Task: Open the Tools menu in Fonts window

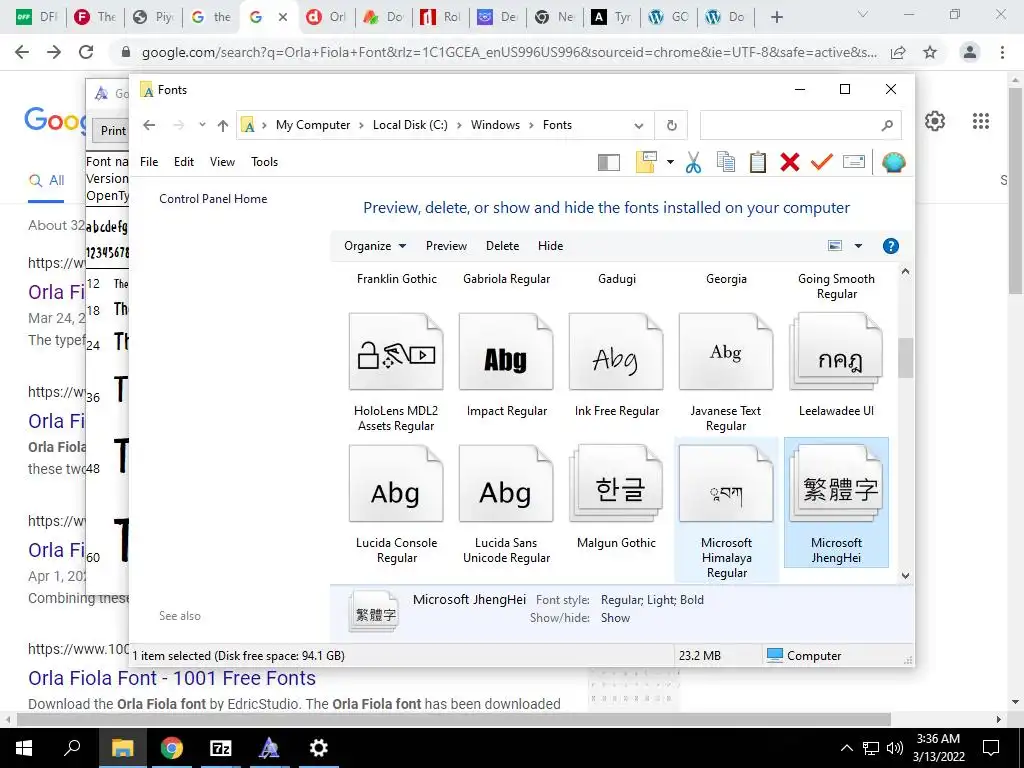Action: (264, 161)
